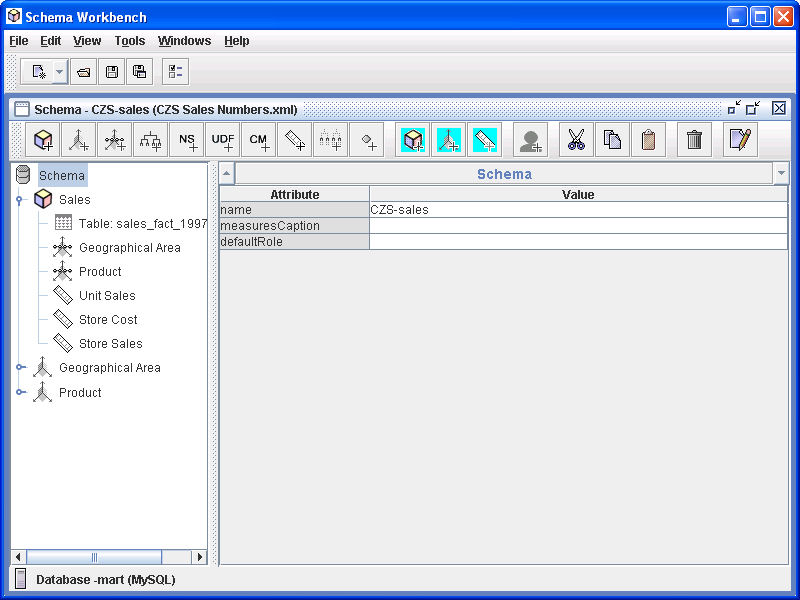The image size is (800, 600).
Task: Click the Save As toolbar icon
Action: (x=139, y=71)
